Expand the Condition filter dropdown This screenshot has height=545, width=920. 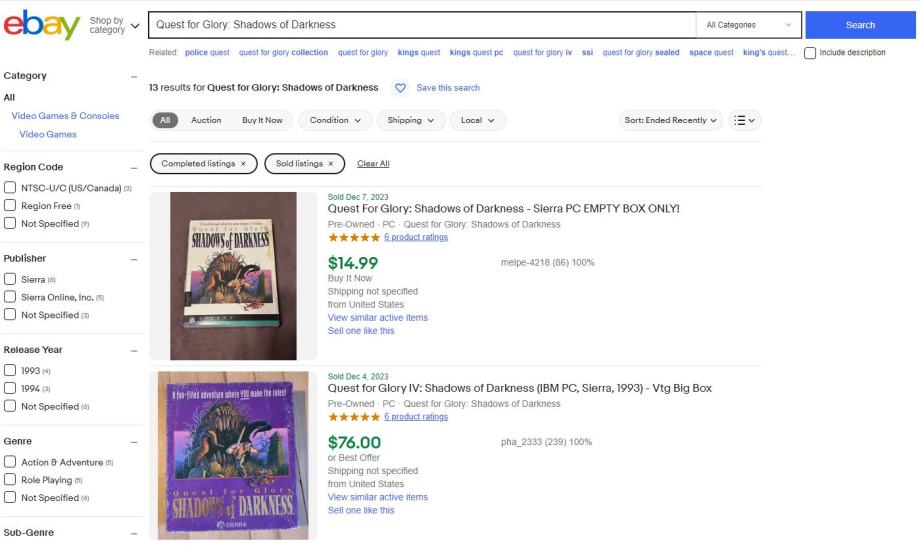tap(334, 120)
